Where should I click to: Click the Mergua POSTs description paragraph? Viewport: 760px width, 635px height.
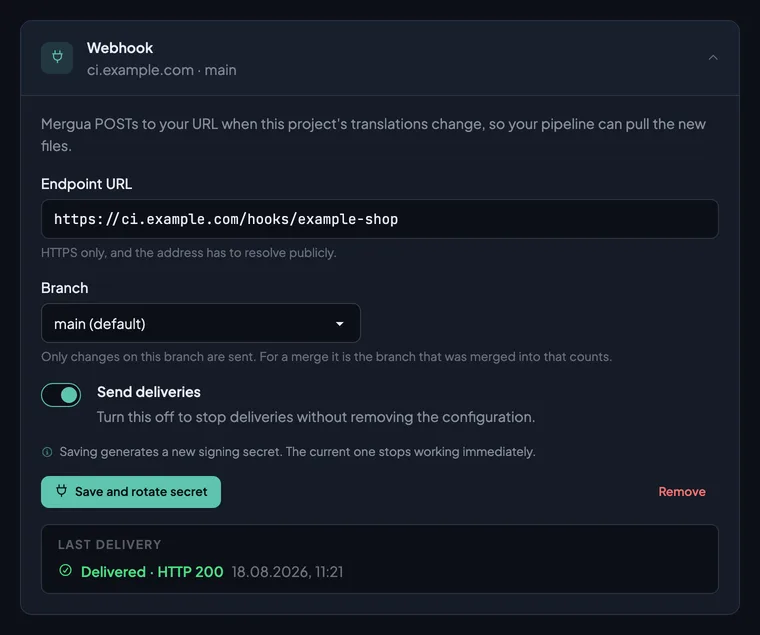pyautogui.click(x=373, y=135)
